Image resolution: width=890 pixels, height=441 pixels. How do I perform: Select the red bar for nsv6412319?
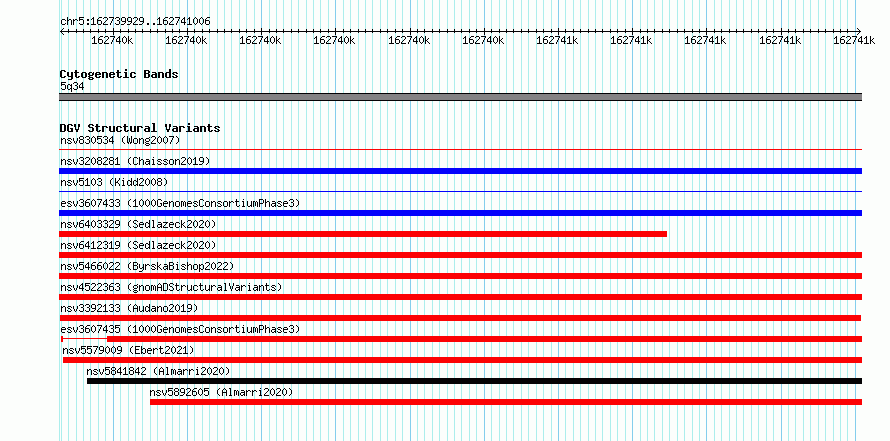click(x=460, y=255)
